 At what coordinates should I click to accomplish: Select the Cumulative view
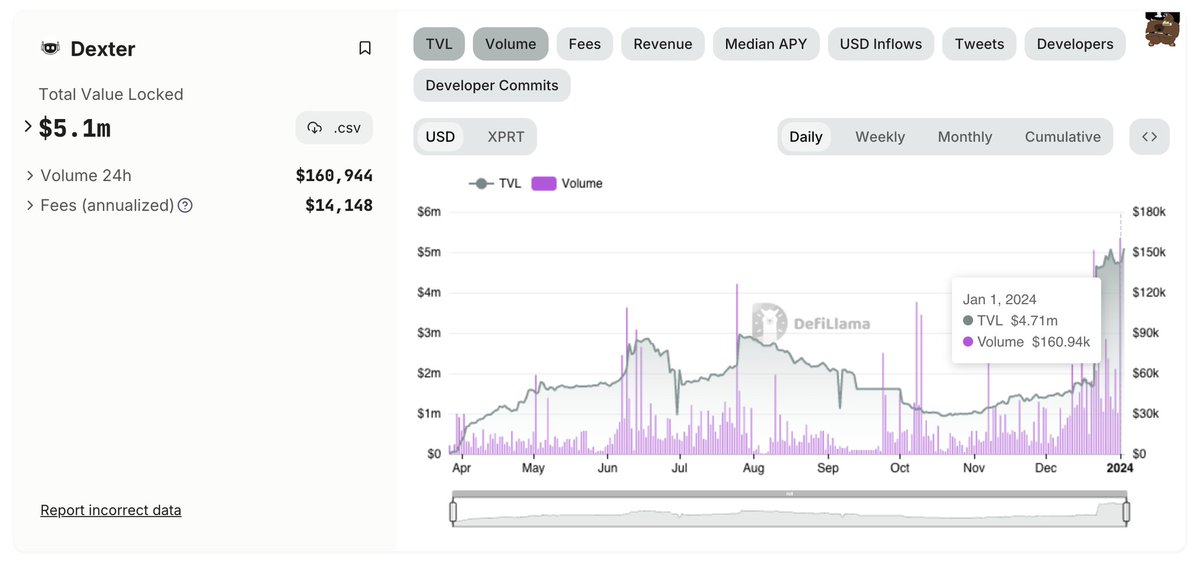(x=1063, y=137)
